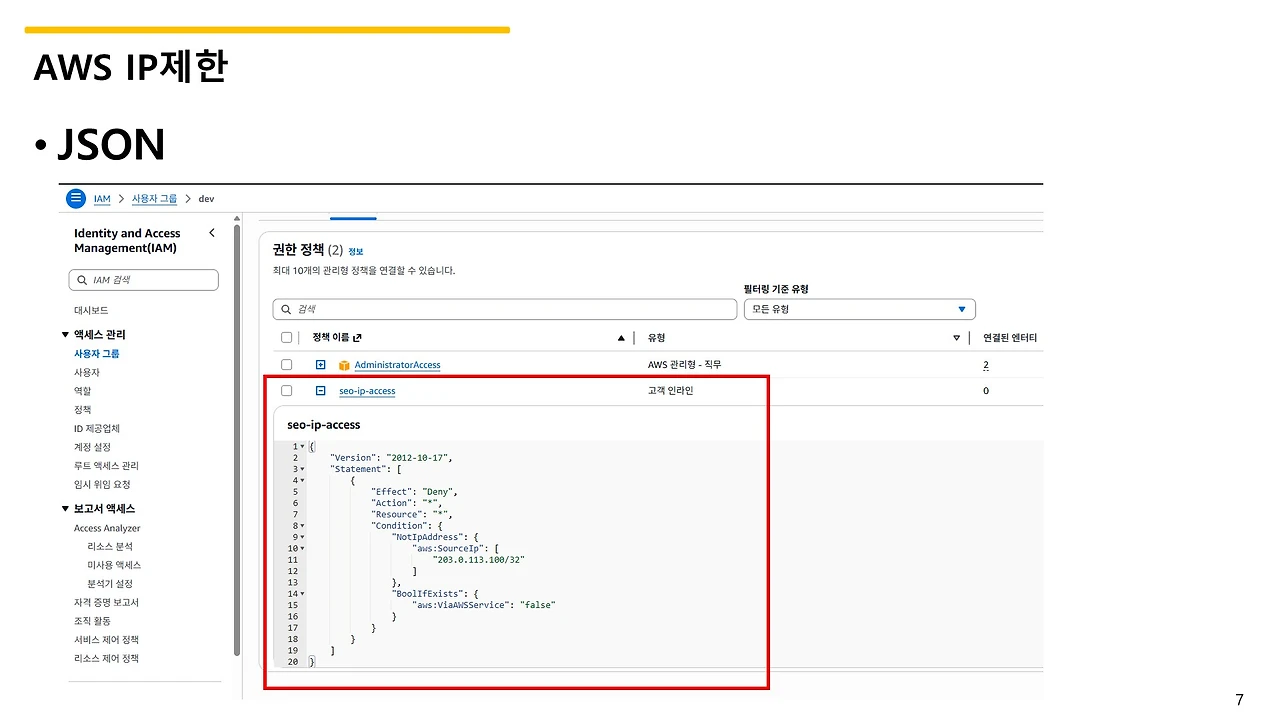Open 분석기 설정 under Access Analyzer
This screenshot has height=720, width=1280.
coord(110,584)
